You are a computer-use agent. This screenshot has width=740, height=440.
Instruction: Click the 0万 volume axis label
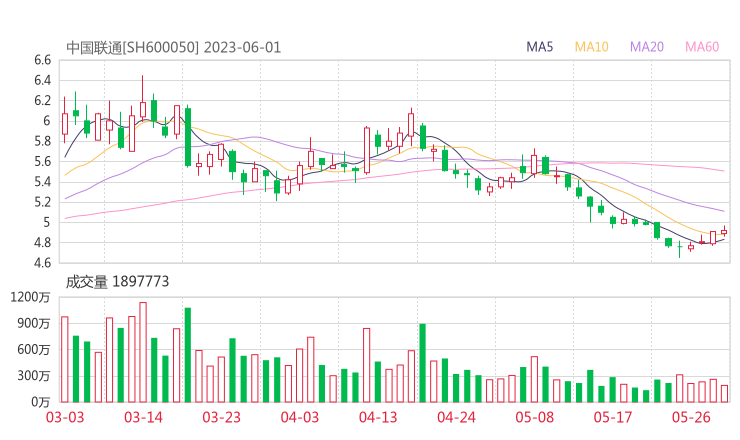[x=41, y=402]
